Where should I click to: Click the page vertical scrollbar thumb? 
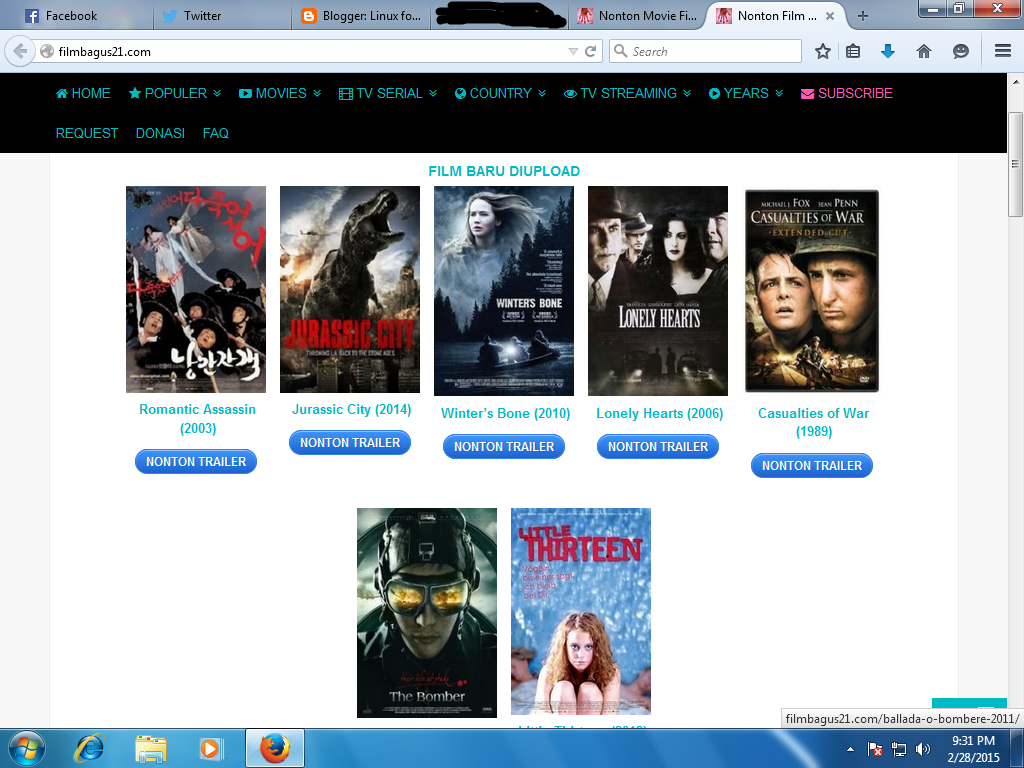1015,164
